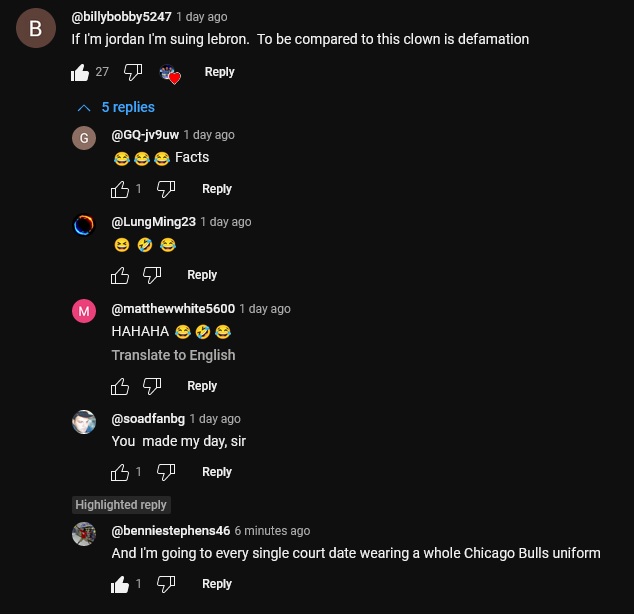Viewport: 634px width, 614px height.
Task: Open the @billybobby5247 channel link
Action: 121,17
